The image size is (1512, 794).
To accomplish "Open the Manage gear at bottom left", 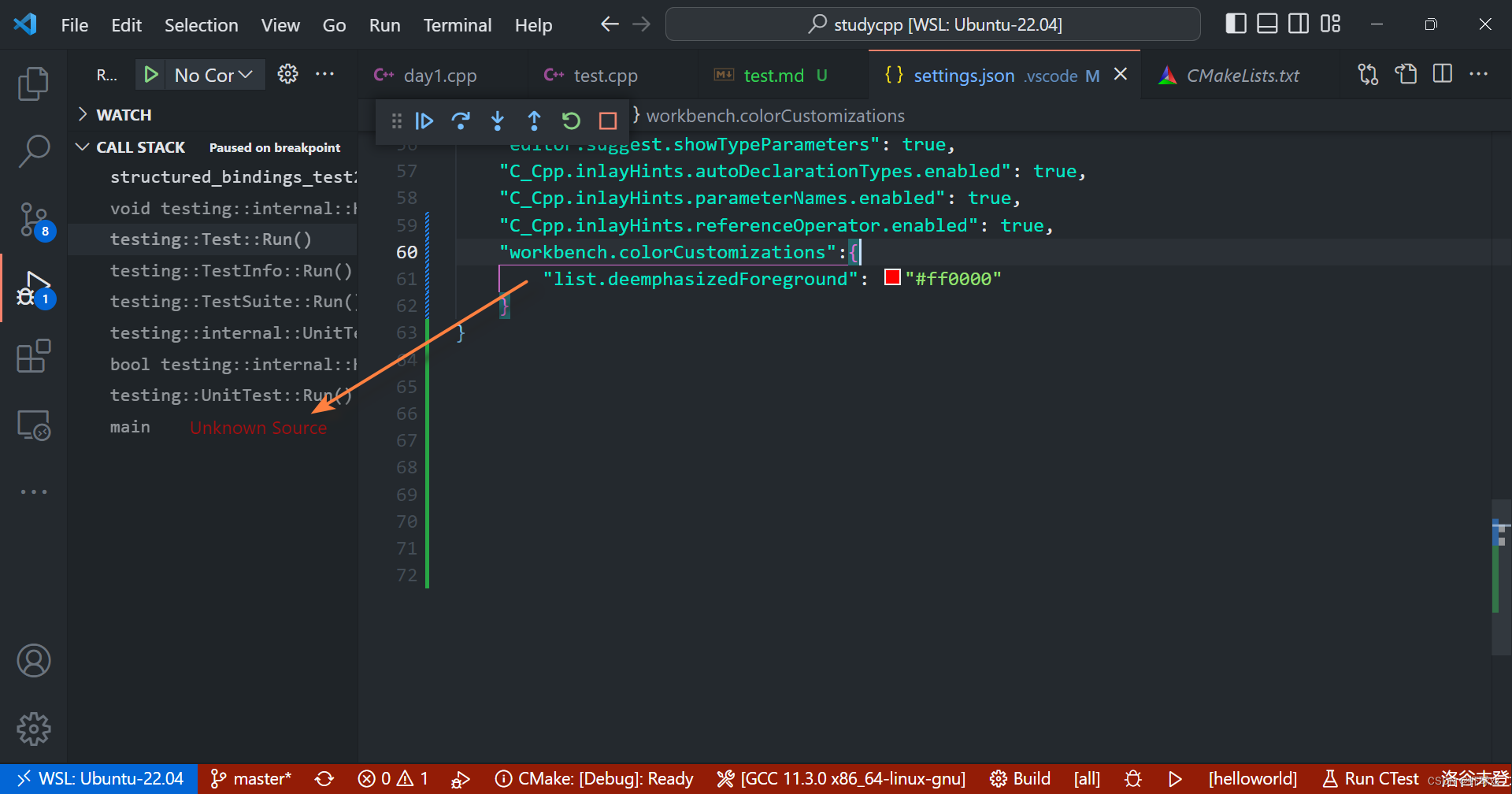I will tap(33, 729).
